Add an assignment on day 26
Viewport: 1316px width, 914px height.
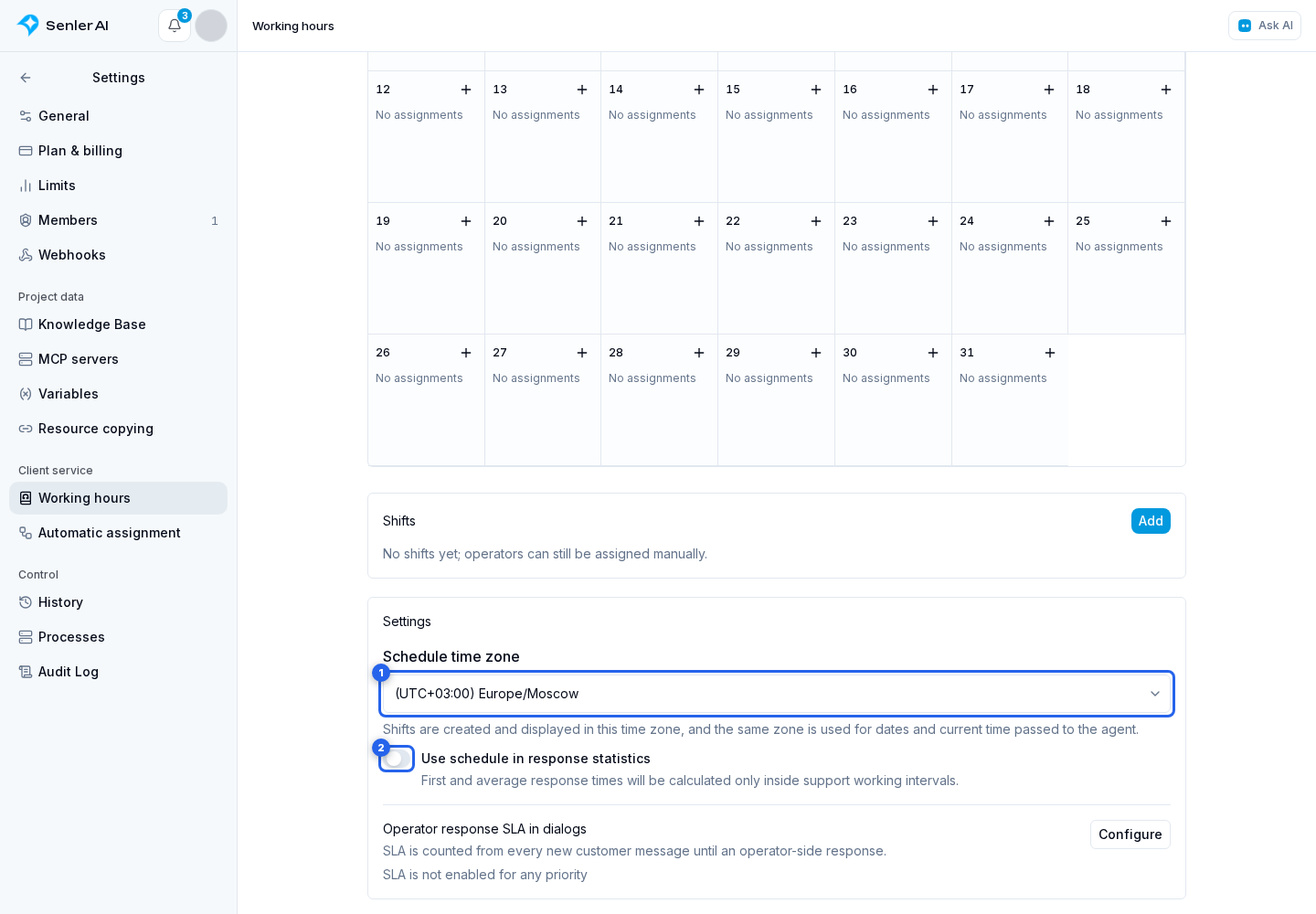466,353
